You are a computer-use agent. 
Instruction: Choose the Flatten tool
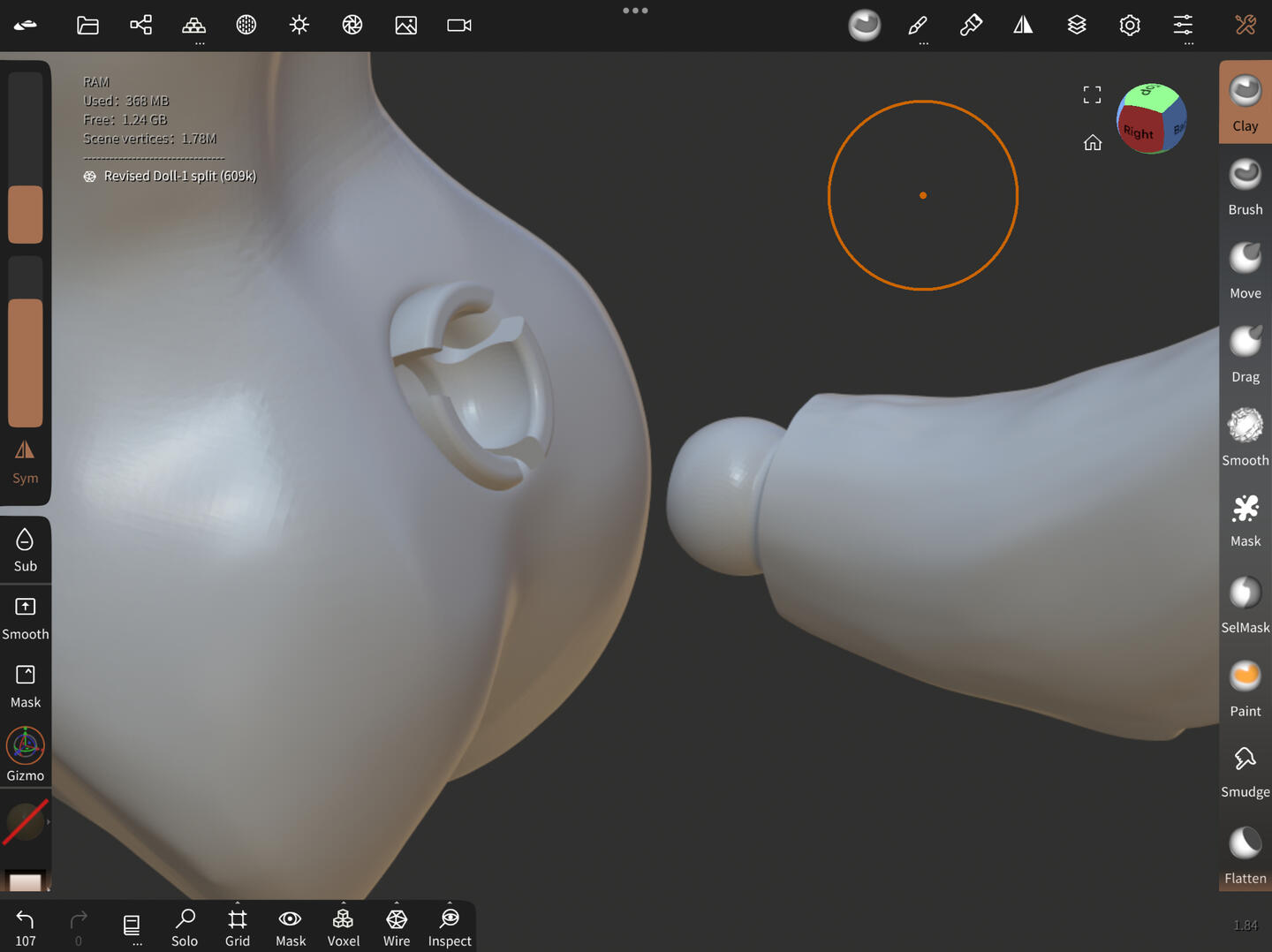[1245, 854]
